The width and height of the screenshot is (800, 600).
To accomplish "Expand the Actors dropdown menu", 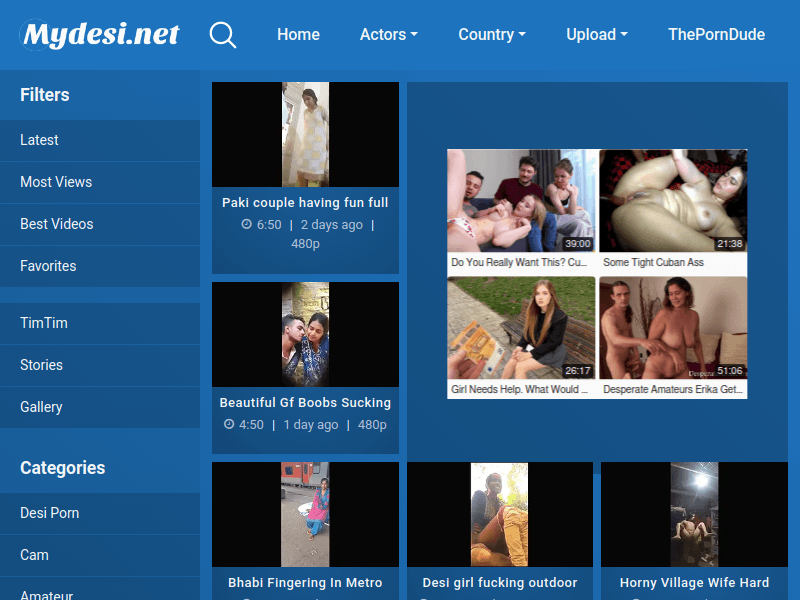I will point(388,35).
